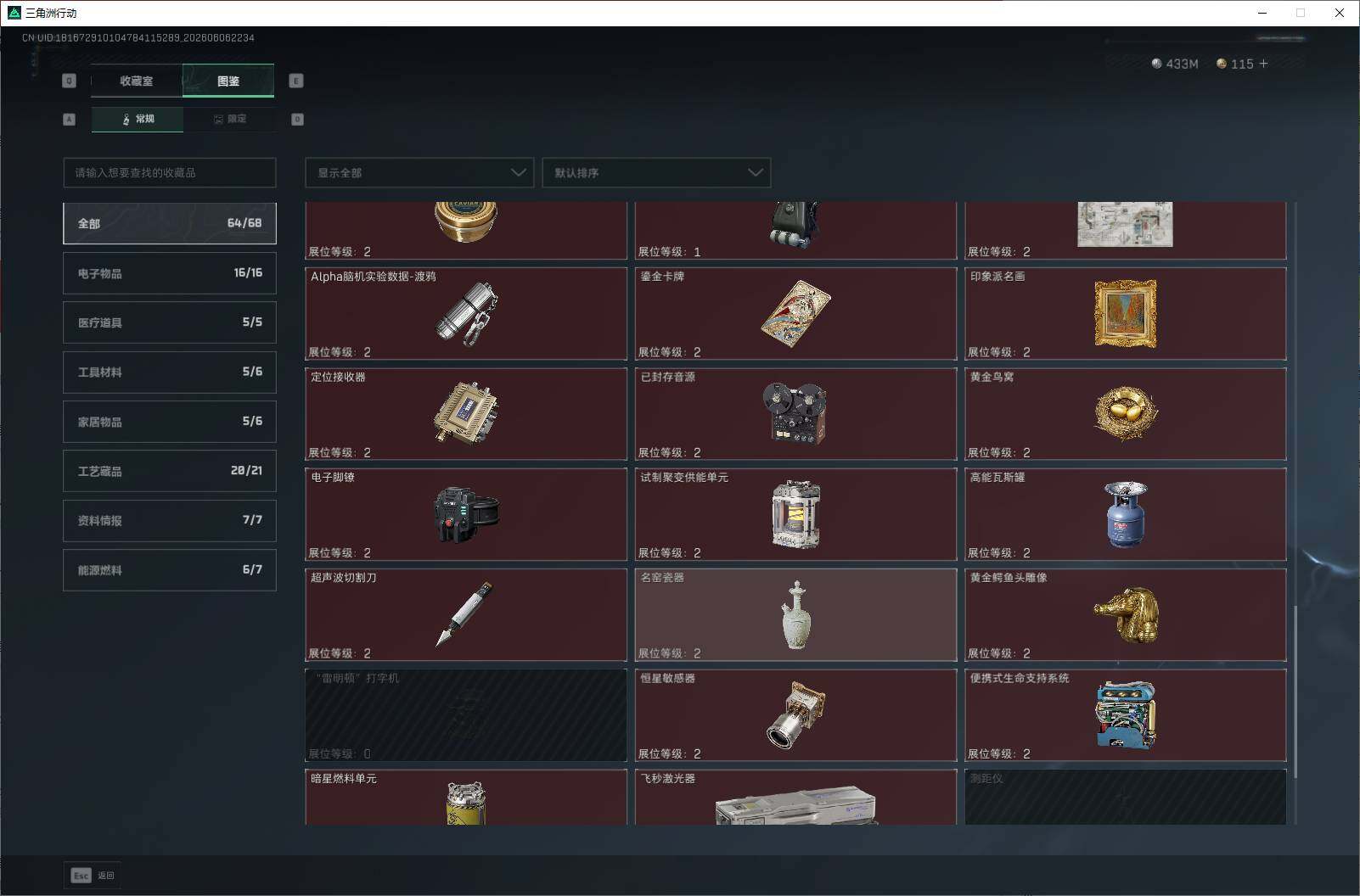Open the 印象派名画 framed painting
This screenshot has width=1360, height=896.
tap(1125, 314)
